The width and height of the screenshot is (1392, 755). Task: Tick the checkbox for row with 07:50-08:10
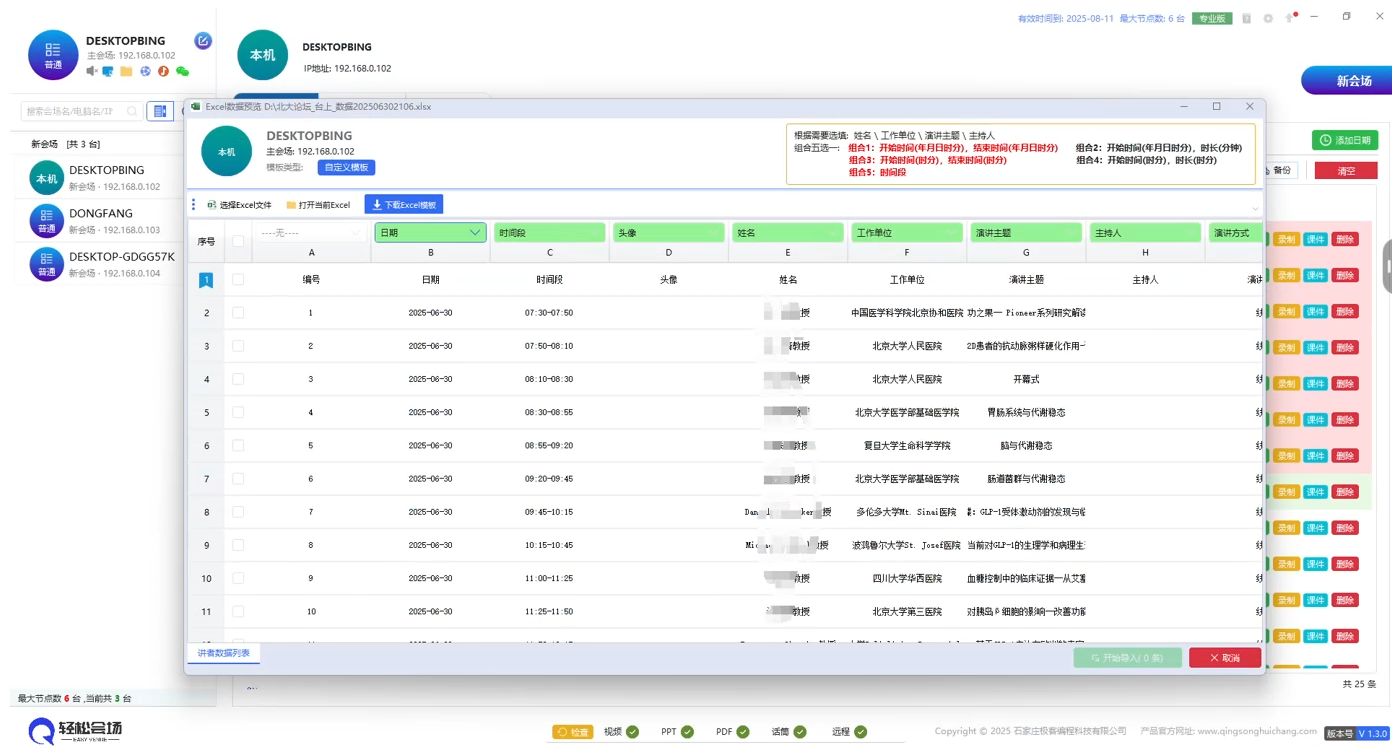pyautogui.click(x=238, y=346)
